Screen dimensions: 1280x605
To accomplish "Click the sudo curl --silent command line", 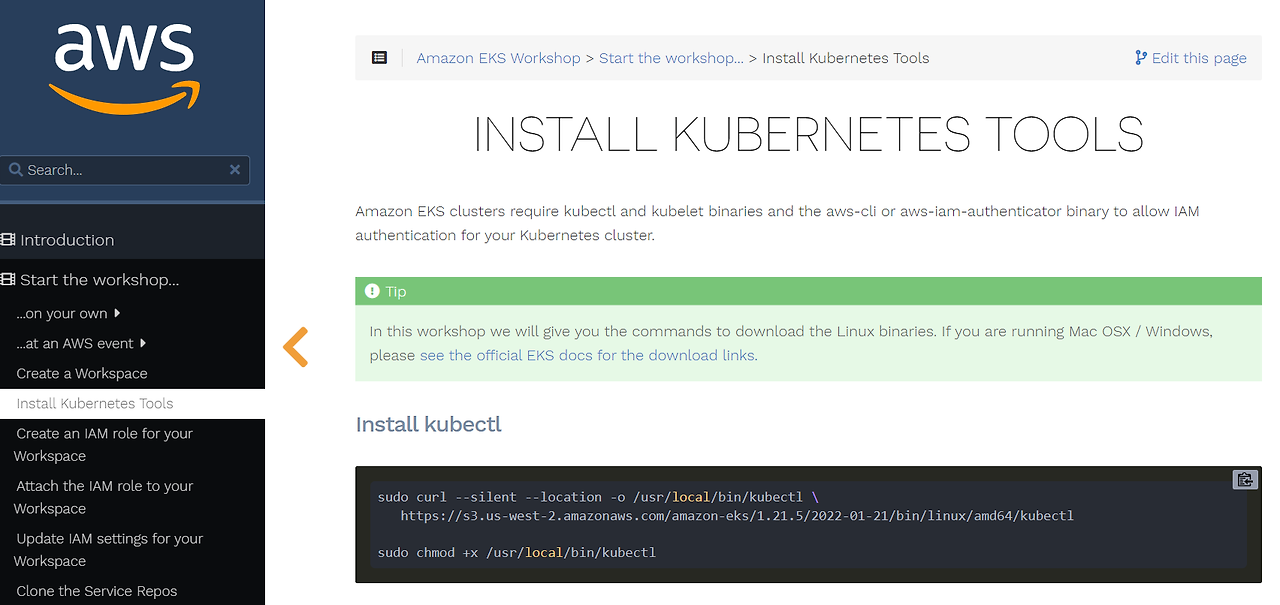I will tap(598, 497).
